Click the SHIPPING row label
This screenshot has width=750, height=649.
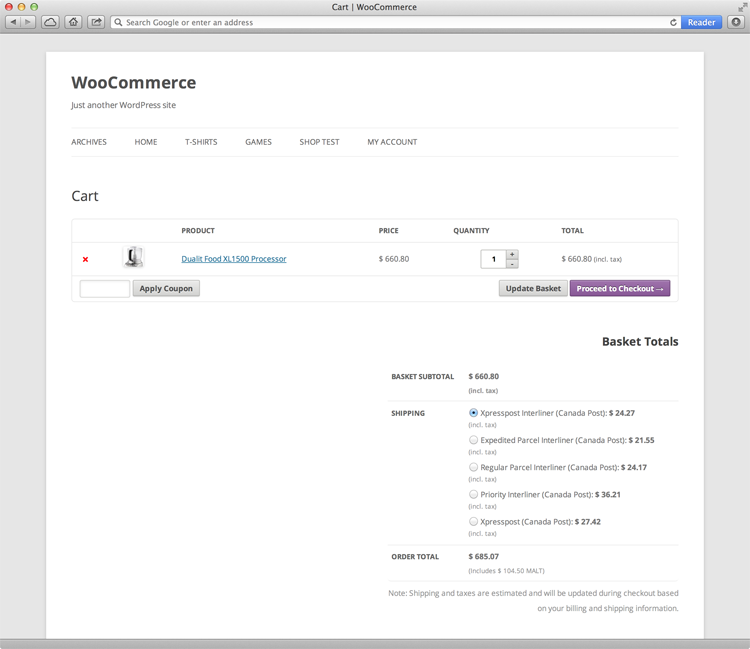point(408,413)
